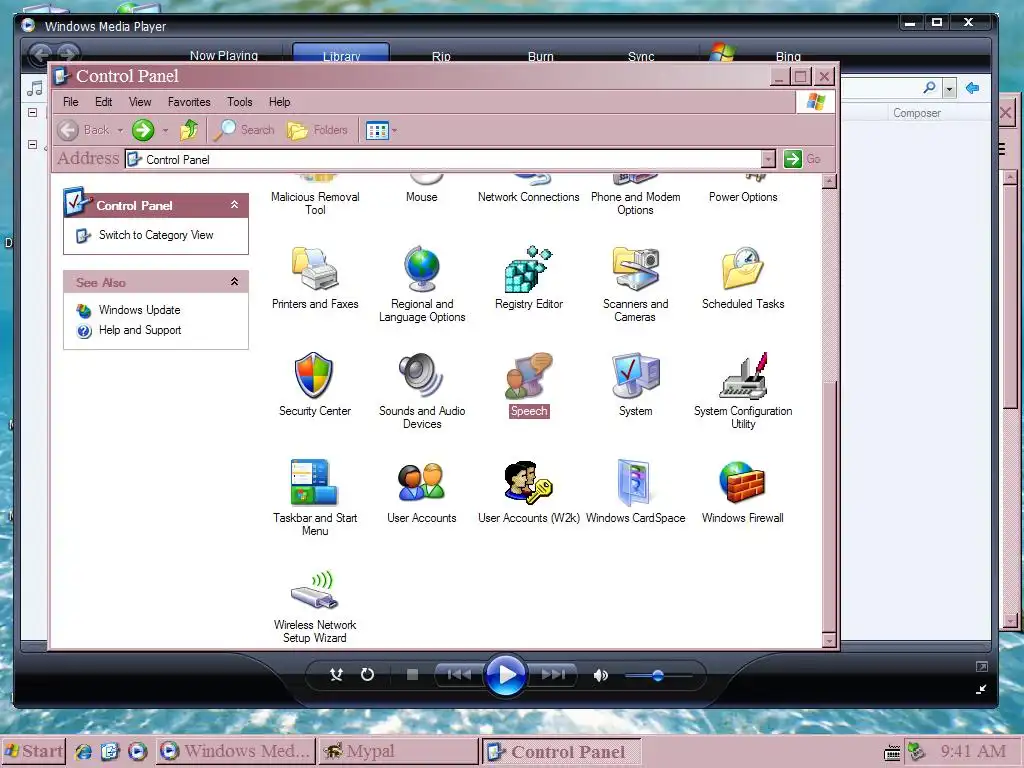Switch to Burn tab in Media Player
The image size is (1024, 768).
click(x=540, y=56)
